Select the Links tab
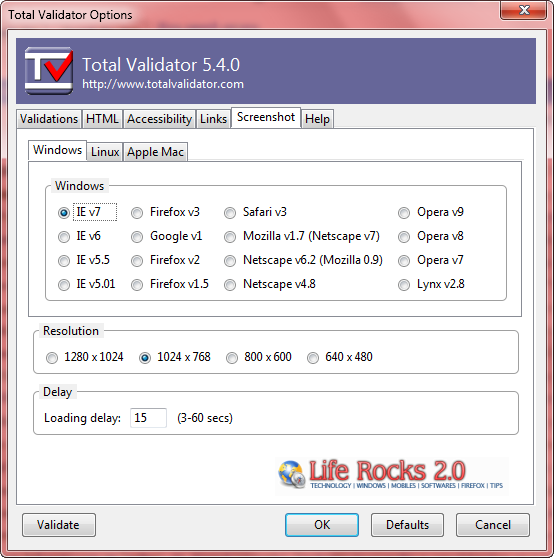This screenshot has width=554, height=558. click(x=213, y=119)
